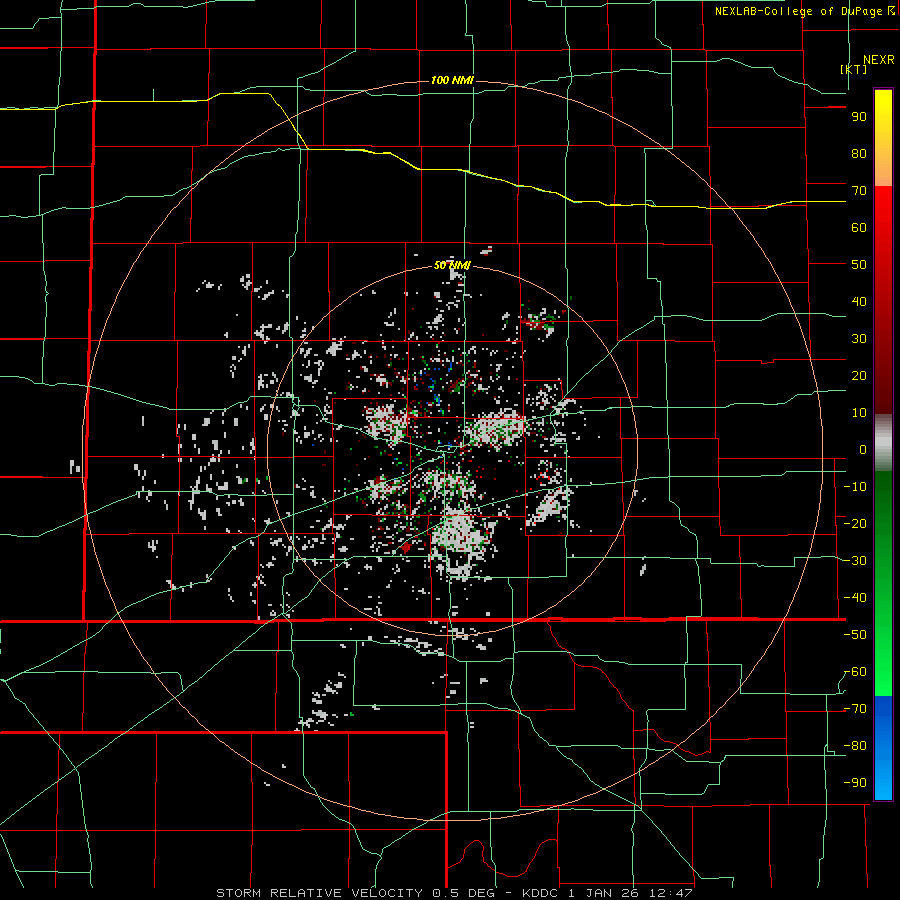Image resolution: width=900 pixels, height=900 pixels.
Task: Pick the green band of the color bar
Action: click(x=883, y=584)
